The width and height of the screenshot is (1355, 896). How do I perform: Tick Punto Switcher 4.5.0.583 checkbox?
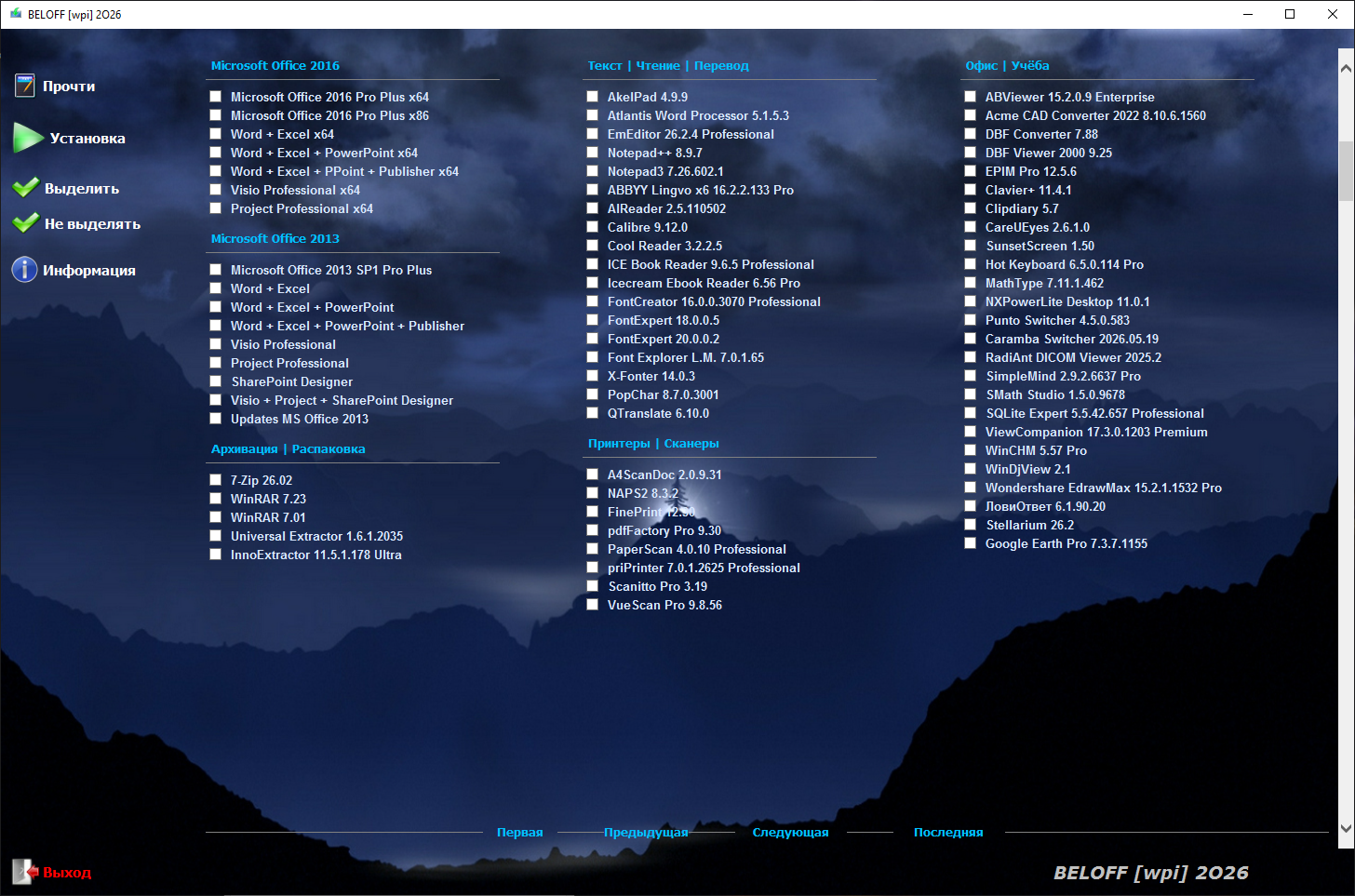pyautogui.click(x=971, y=320)
